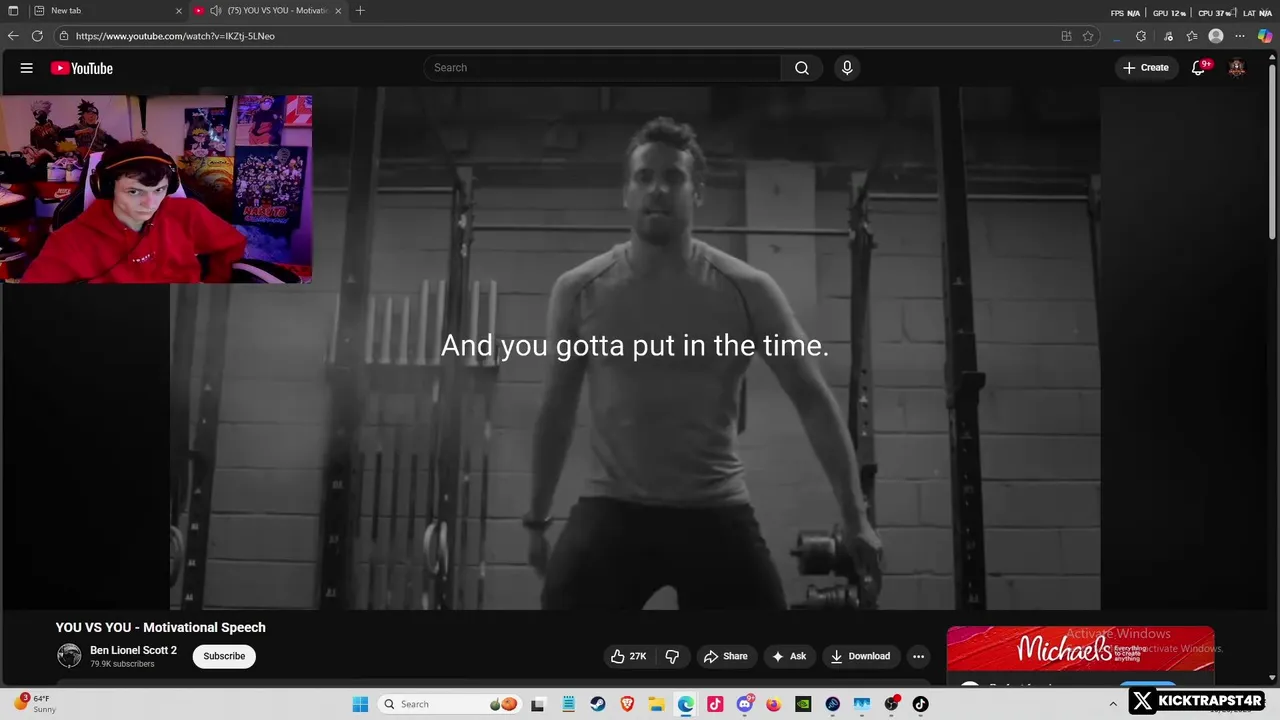Open the split screen/apps address bar icon
The image size is (1280, 720).
coord(1066,36)
